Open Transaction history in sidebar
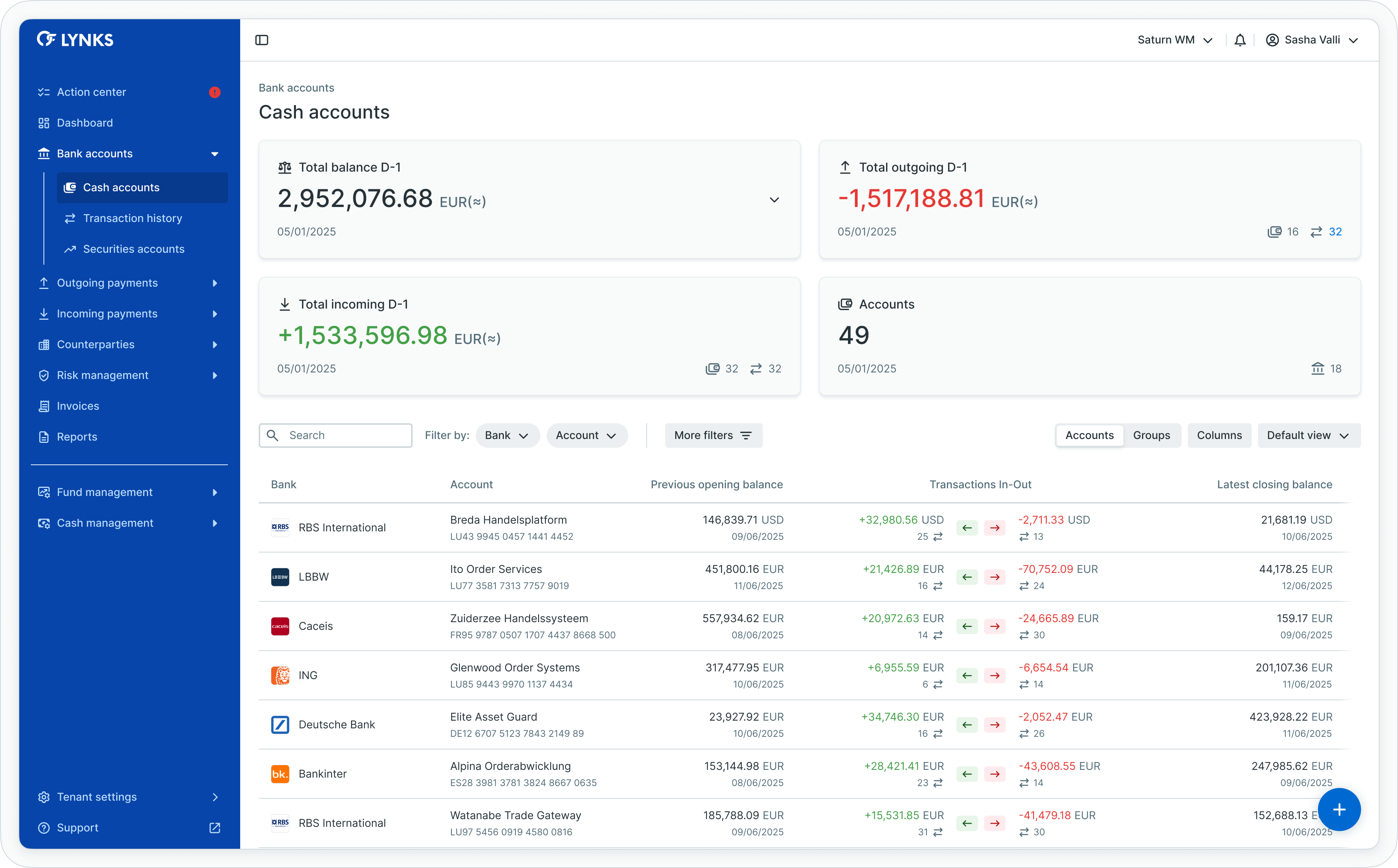The height and width of the screenshot is (868, 1398). pyautogui.click(x=132, y=218)
